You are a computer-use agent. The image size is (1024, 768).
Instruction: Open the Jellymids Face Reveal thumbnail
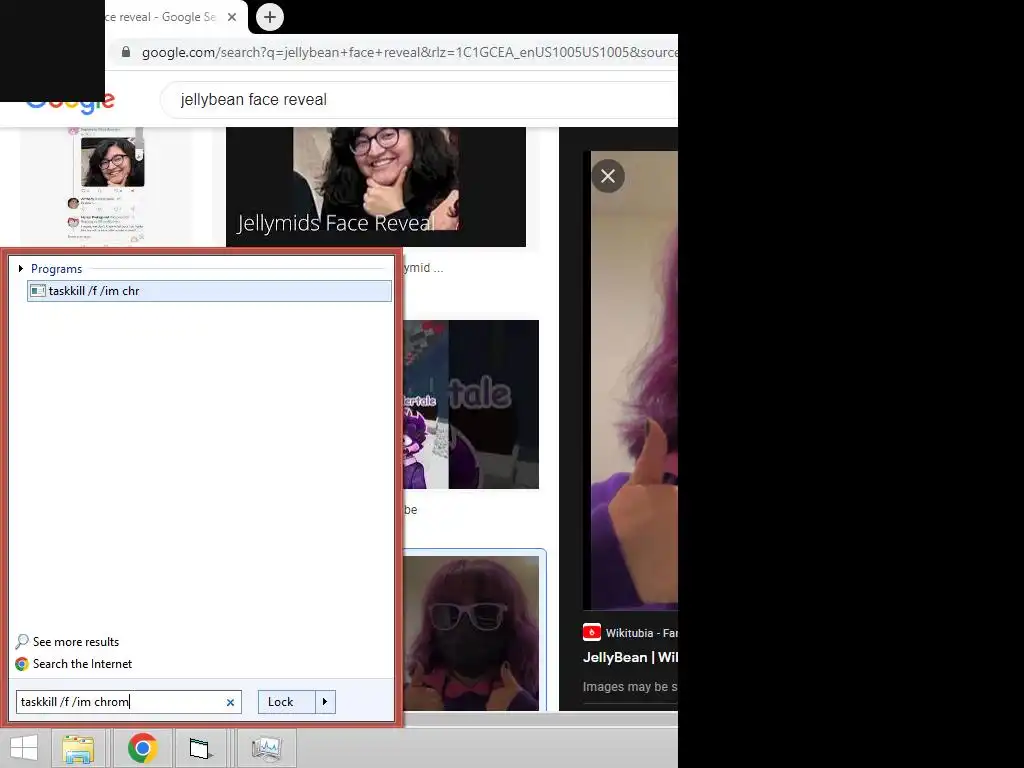tap(376, 187)
